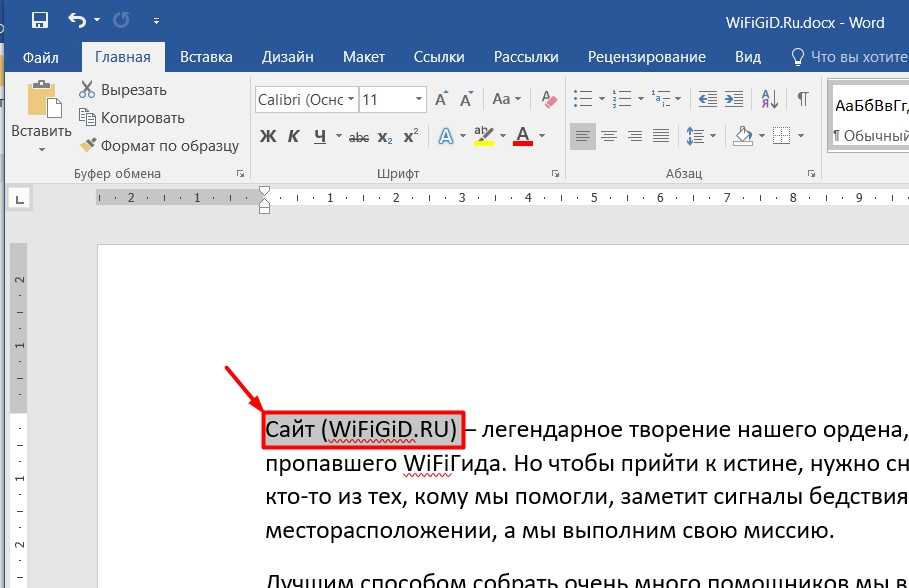Open the borders dropdown arrow
Screen dimensions: 909x588
[x=801, y=136]
